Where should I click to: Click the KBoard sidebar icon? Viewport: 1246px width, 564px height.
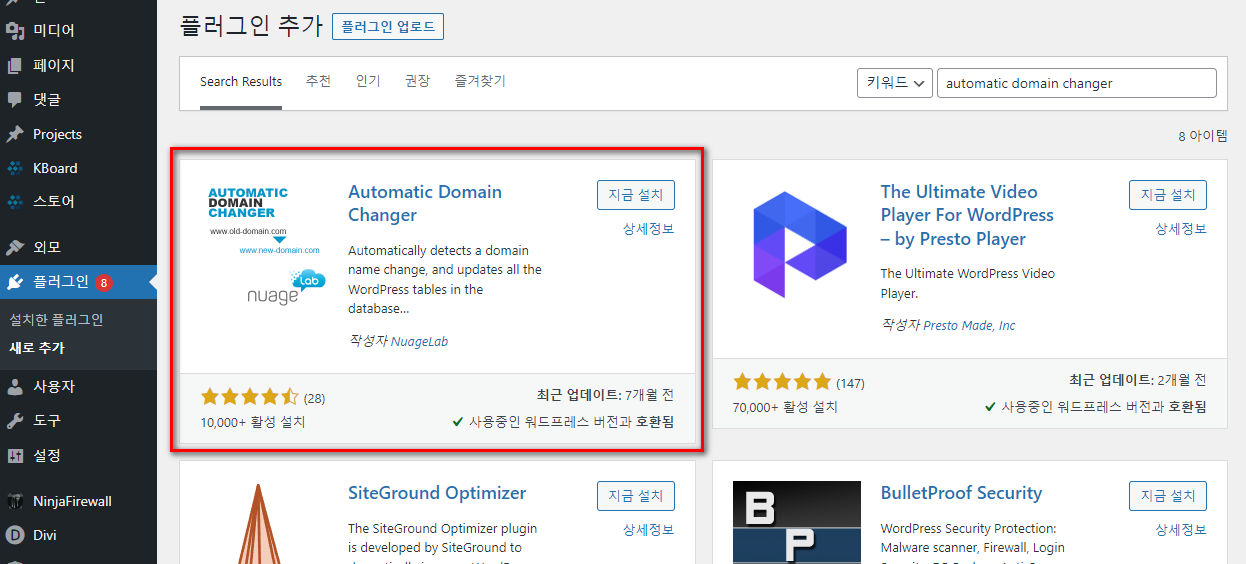tap(15, 168)
